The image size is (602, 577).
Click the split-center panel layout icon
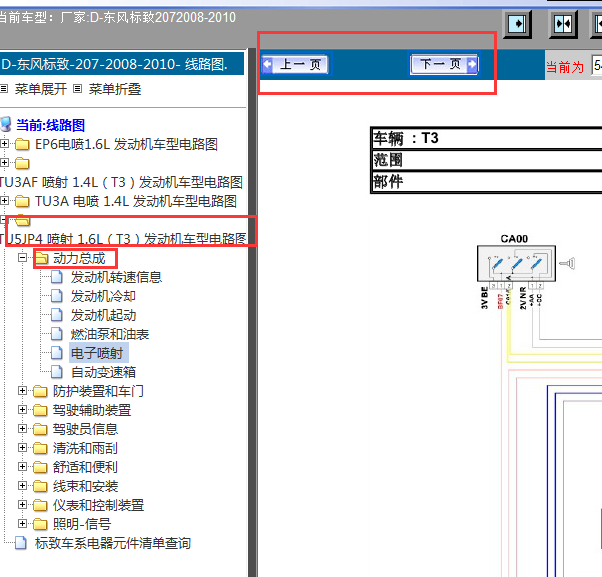563,24
